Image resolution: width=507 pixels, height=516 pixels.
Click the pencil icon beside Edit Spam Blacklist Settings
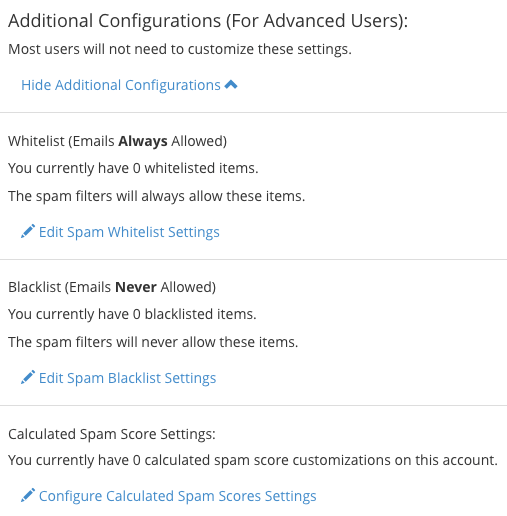(28, 377)
